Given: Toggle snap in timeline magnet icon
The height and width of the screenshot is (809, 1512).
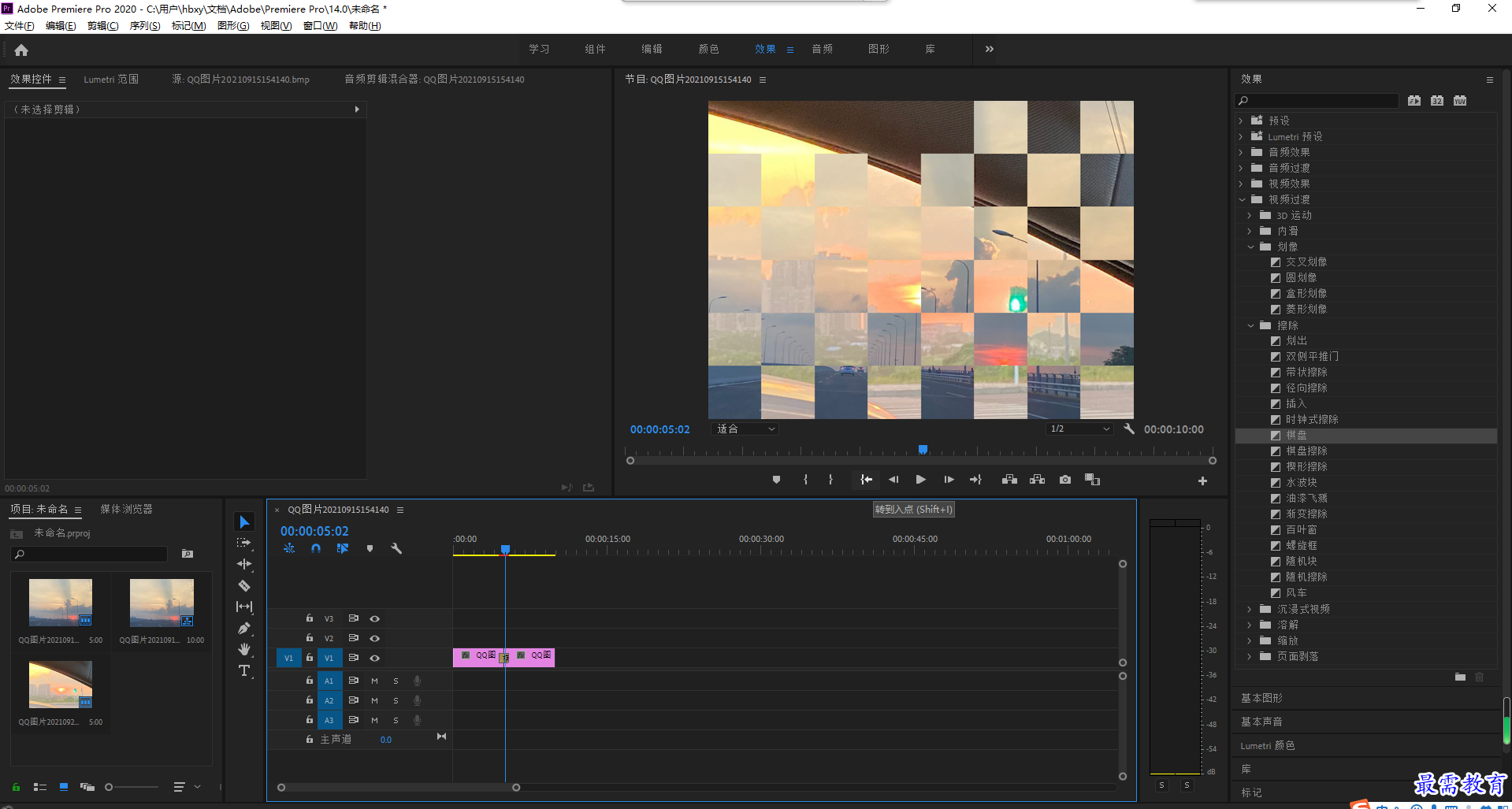Looking at the screenshot, I should (316, 548).
